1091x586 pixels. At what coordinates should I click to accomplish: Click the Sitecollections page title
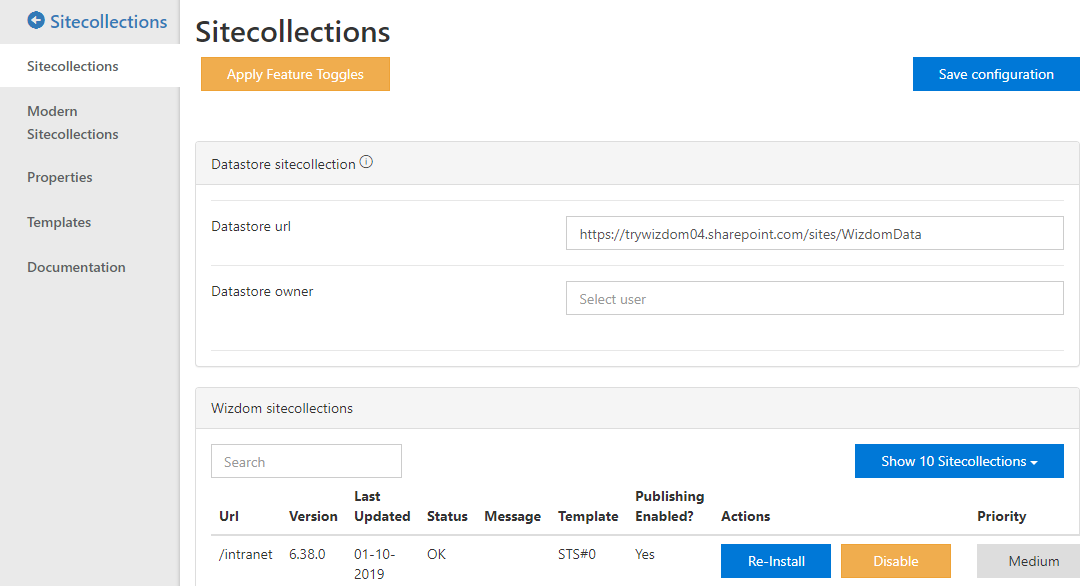(x=293, y=32)
